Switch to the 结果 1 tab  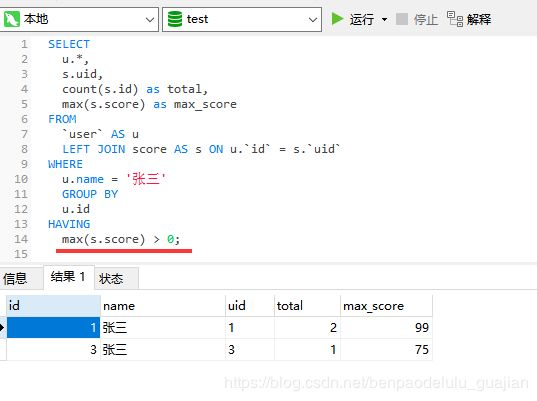pyautogui.click(x=68, y=277)
